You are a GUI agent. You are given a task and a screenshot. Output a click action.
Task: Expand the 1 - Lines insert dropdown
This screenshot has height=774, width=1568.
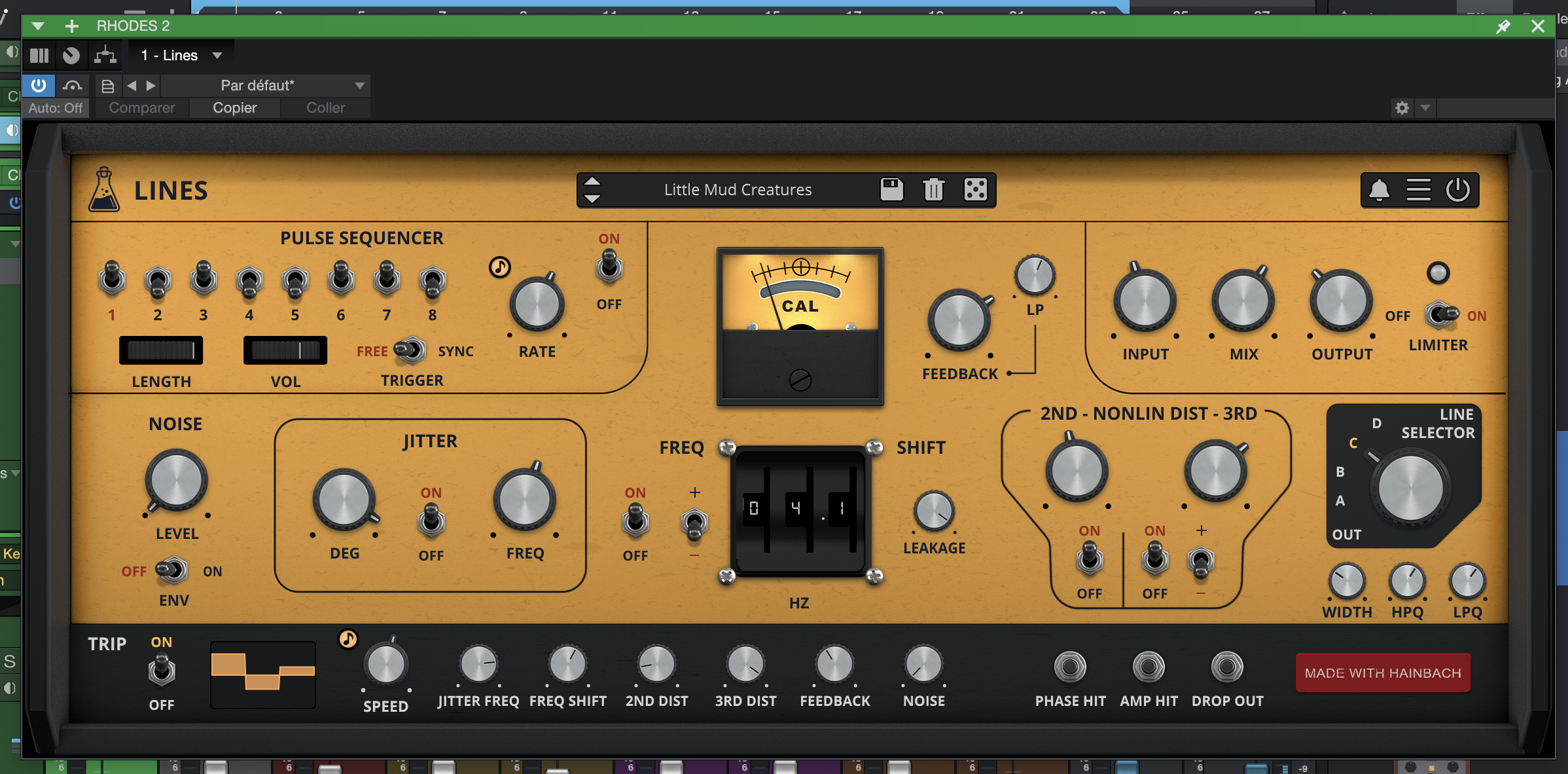click(x=217, y=56)
